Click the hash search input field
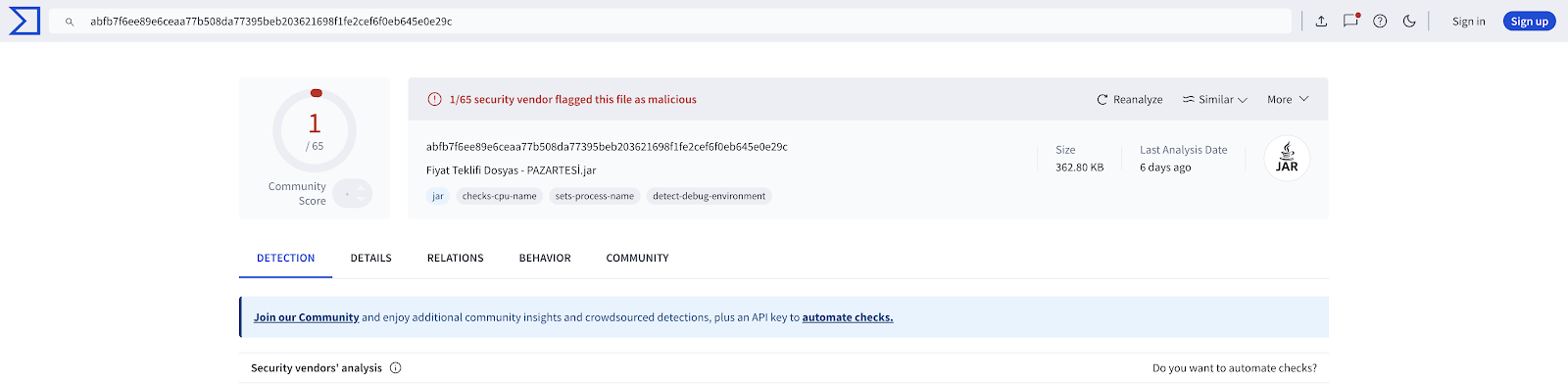 (670, 22)
